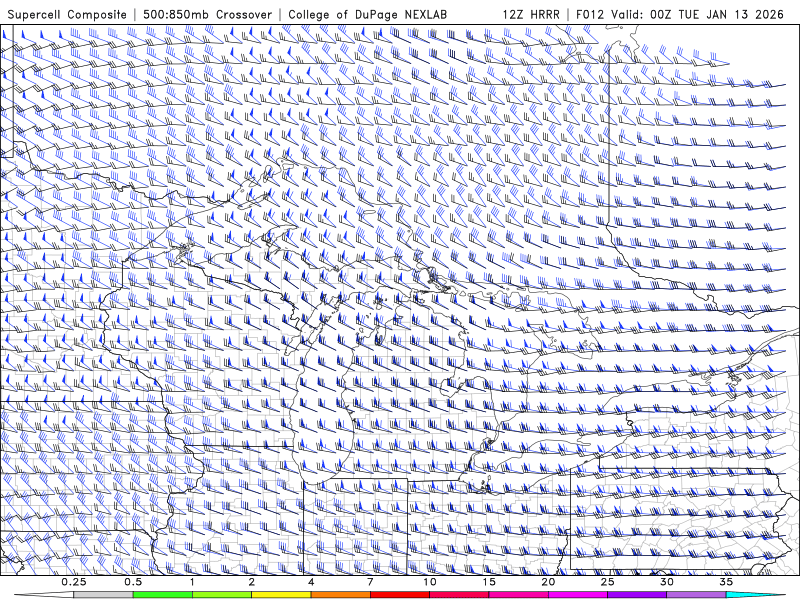Select the lavender swatch between 30 and 35
This screenshot has height=600, width=800.
pyautogui.click(x=696, y=595)
